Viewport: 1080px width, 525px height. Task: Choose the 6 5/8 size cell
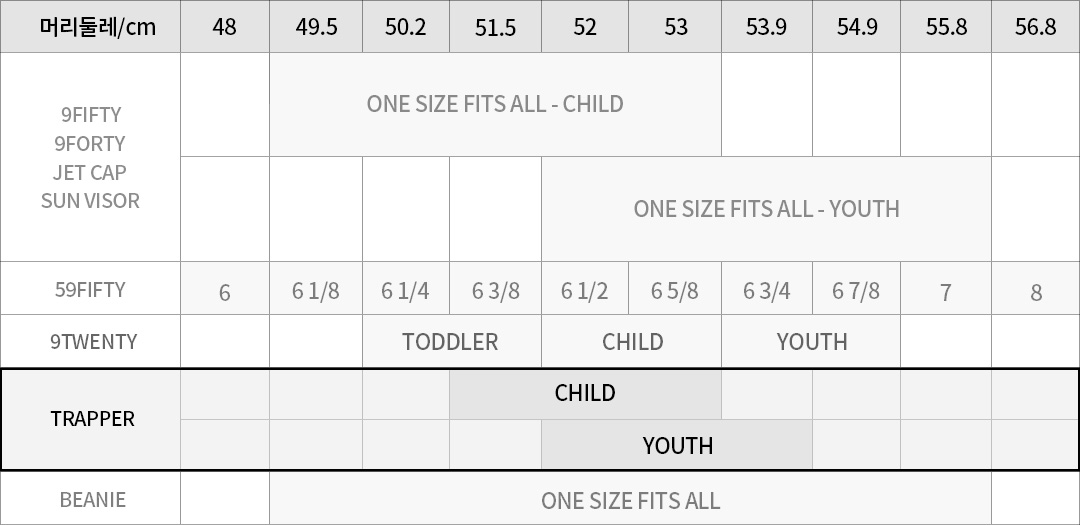click(x=675, y=291)
